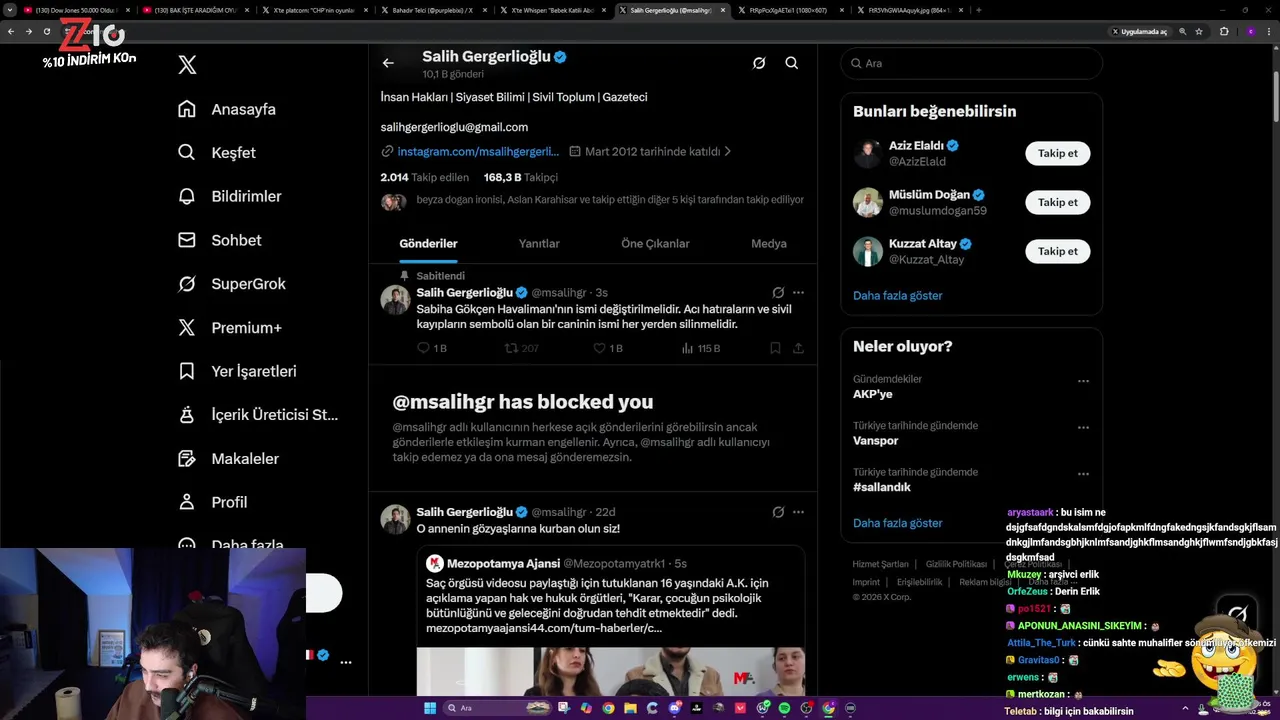Open account menu dots bottom left
Viewport: 1280px width, 720px height.
coord(346,662)
